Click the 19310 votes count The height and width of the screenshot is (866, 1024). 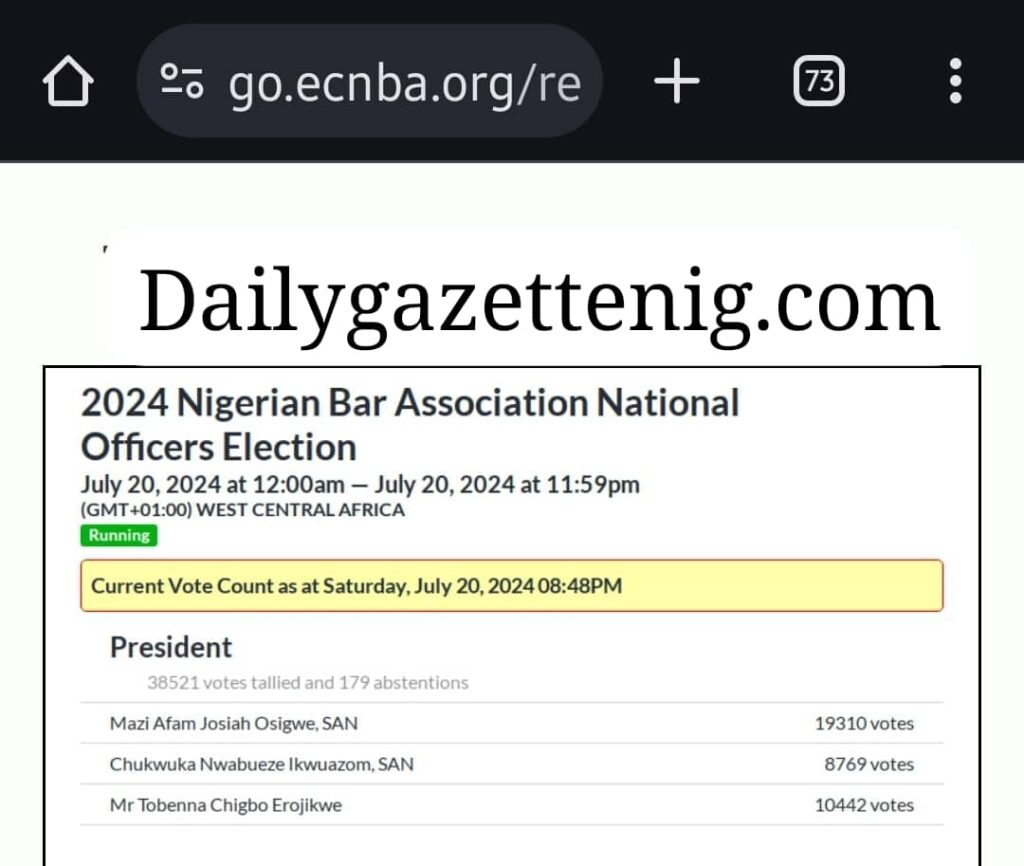click(x=863, y=723)
